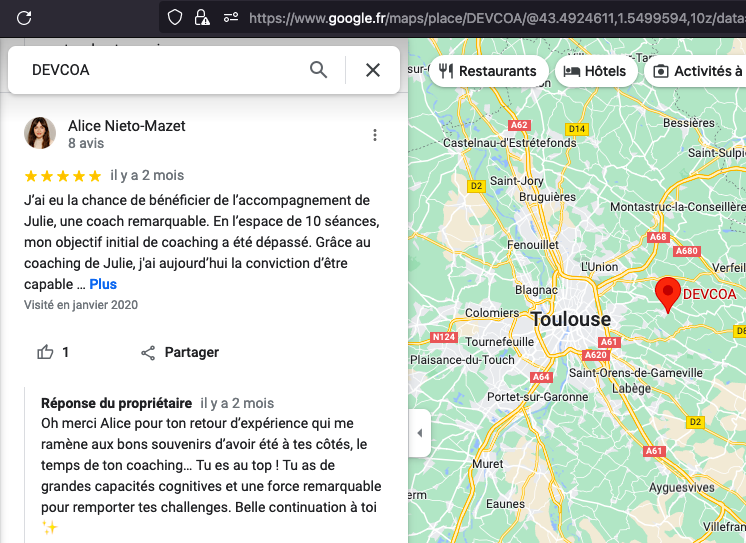Click the red DEVCOA map pin
Screen dimensions: 746x543
point(667,295)
